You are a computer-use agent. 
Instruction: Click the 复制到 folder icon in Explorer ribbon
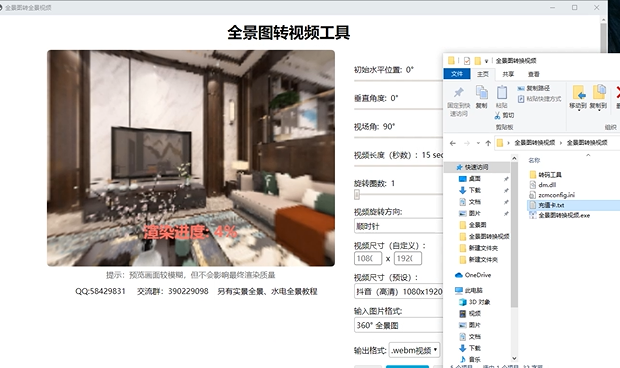(599, 92)
